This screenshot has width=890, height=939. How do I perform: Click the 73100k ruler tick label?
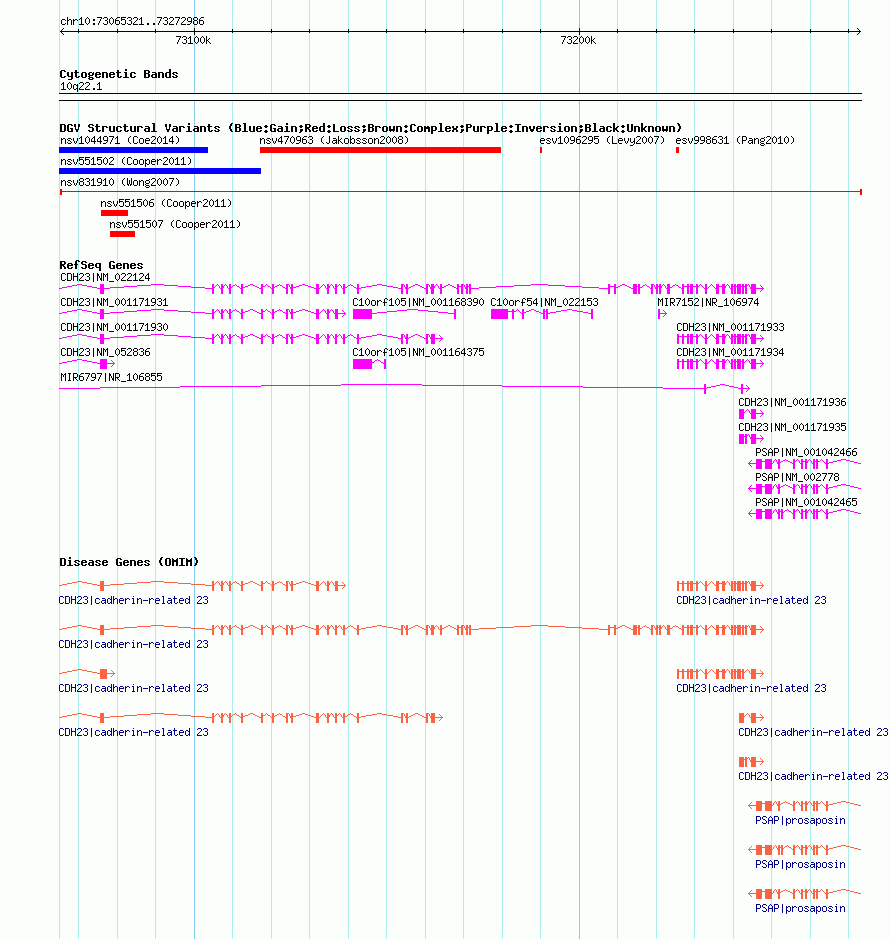click(193, 41)
